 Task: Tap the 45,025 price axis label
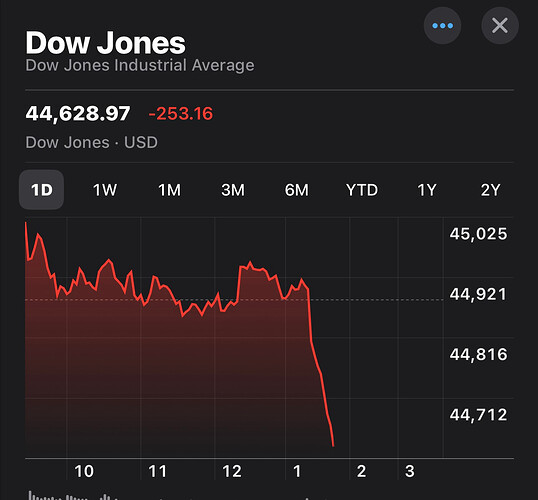pyautogui.click(x=478, y=234)
